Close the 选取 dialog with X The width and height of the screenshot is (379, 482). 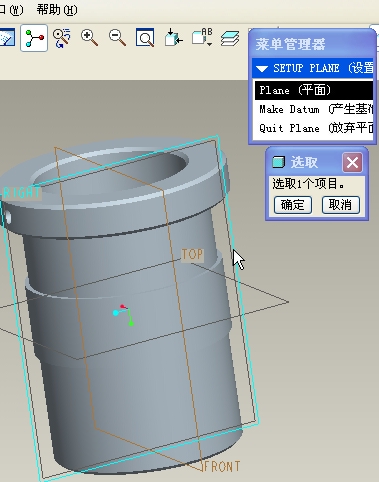coord(352,162)
